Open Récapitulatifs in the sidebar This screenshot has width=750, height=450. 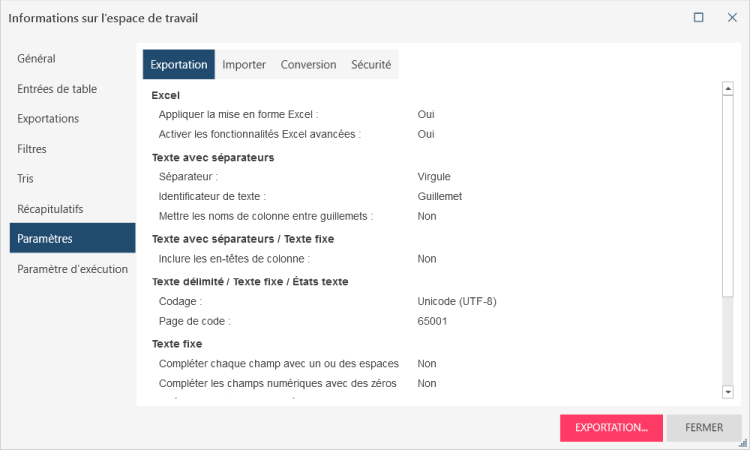click(x=50, y=209)
